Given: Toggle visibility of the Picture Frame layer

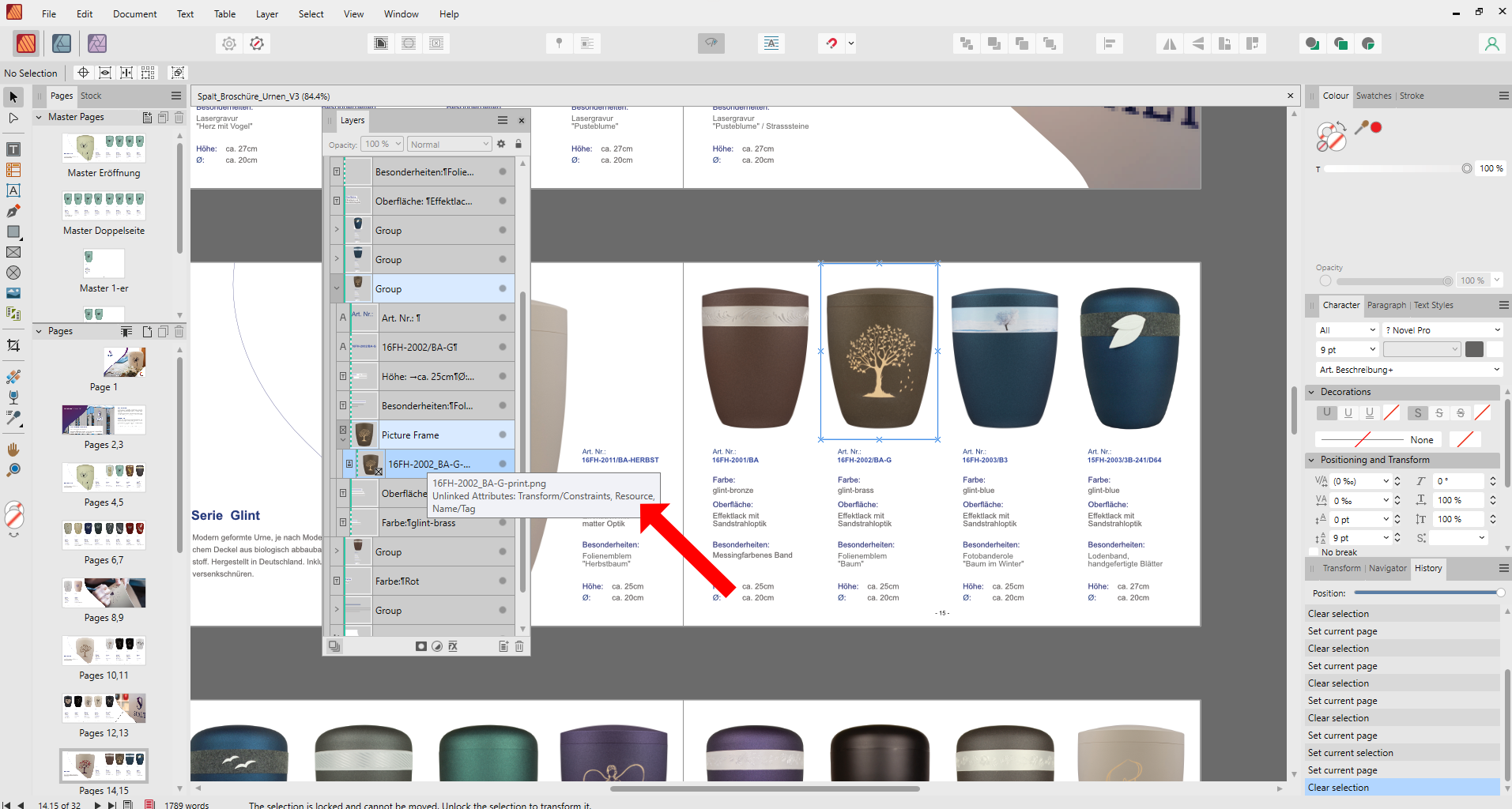Looking at the screenshot, I should (502, 435).
